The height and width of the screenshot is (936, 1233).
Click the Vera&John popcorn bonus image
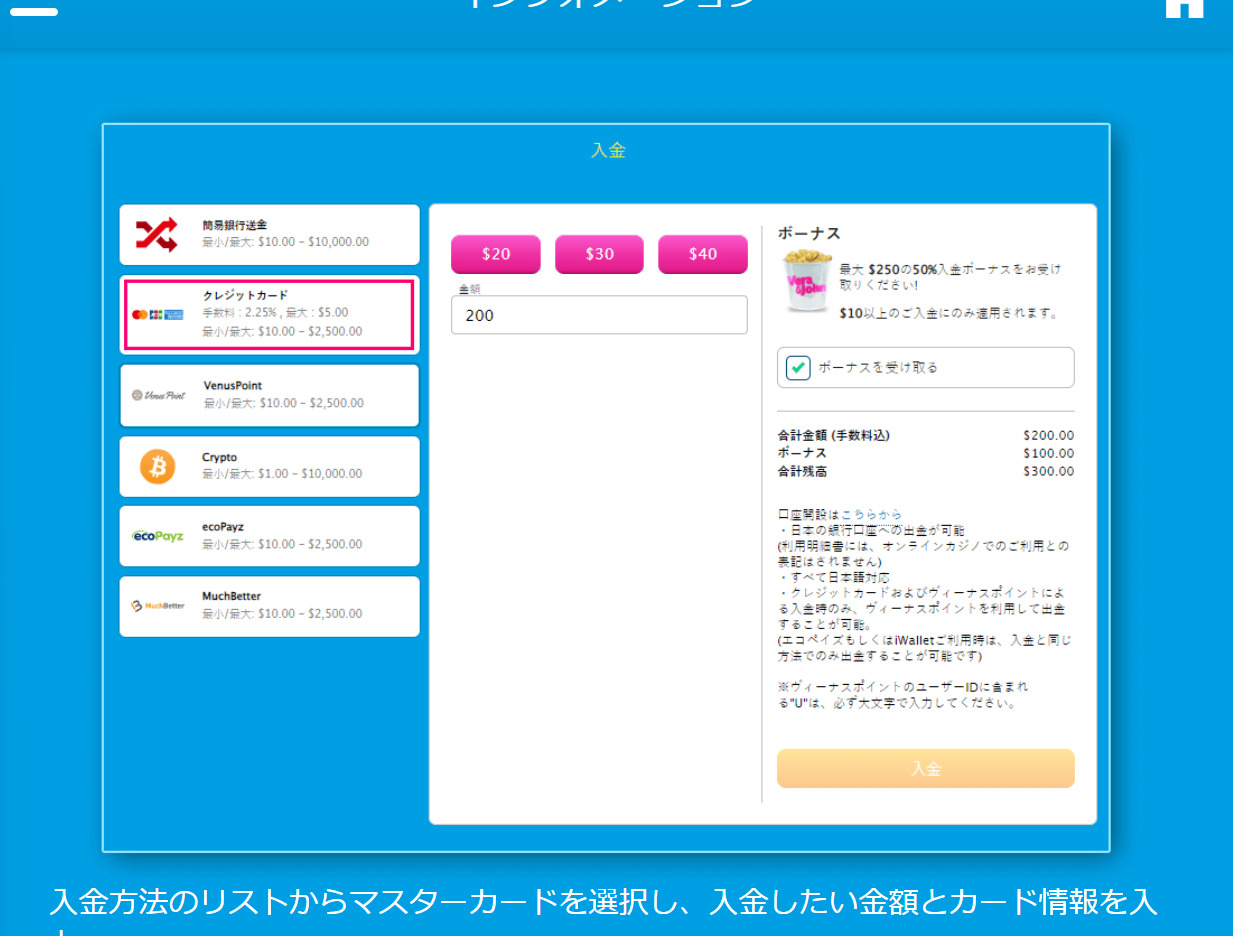pyautogui.click(x=808, y=282)
